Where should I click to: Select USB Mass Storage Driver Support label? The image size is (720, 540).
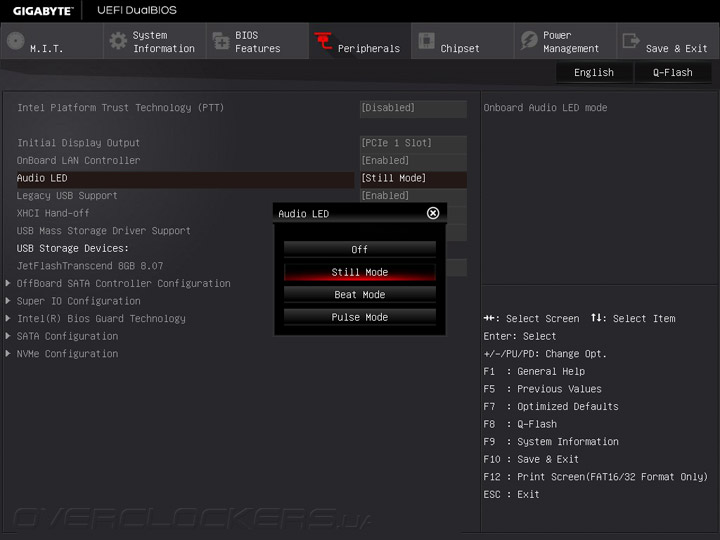104,231
